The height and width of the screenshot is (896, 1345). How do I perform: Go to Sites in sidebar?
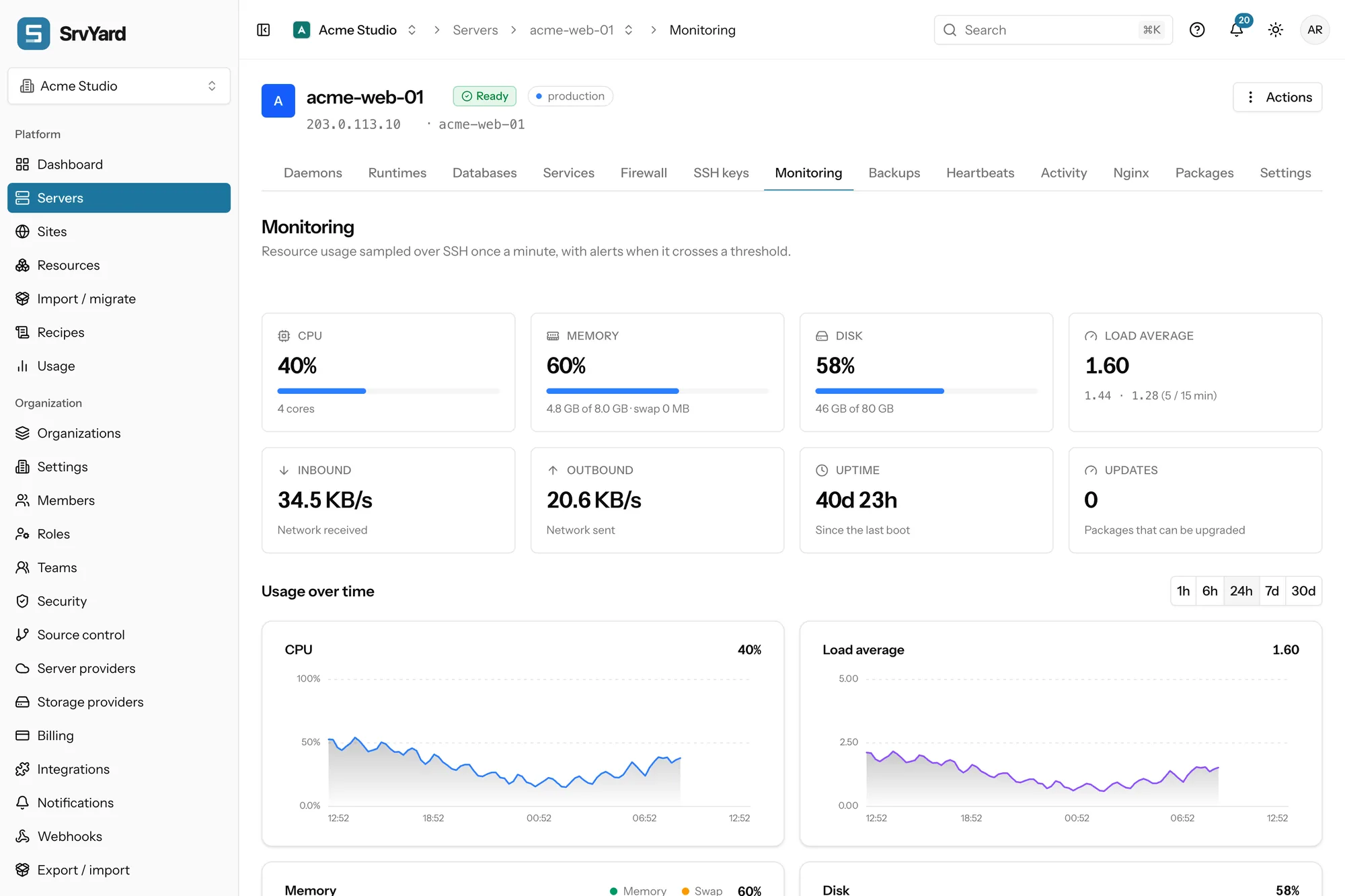click(x=119, y=232)
